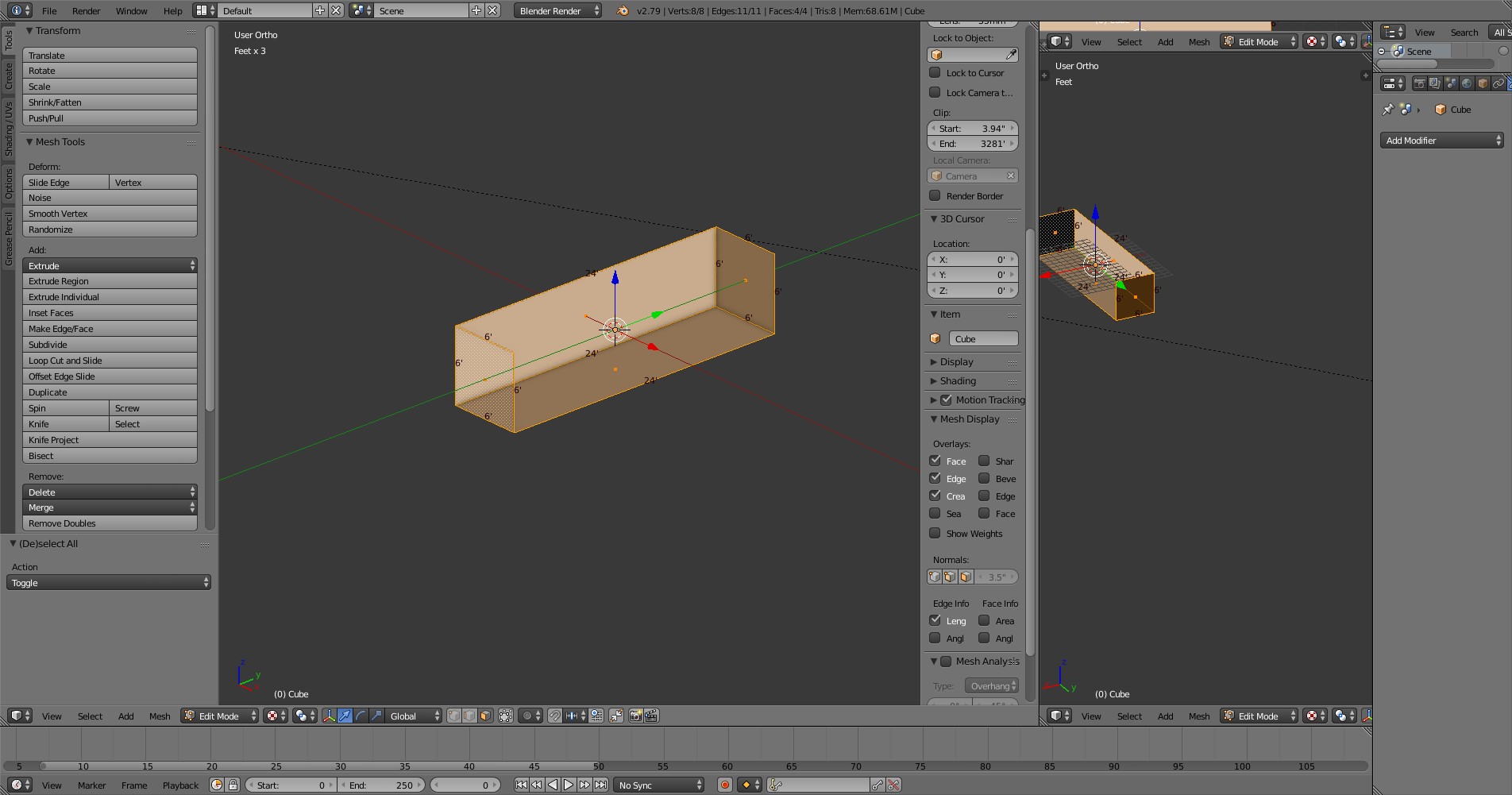Enable the rotate manipulator arc icon
This screenshot has height=795, width=1512.
click(x=361, y=716)
